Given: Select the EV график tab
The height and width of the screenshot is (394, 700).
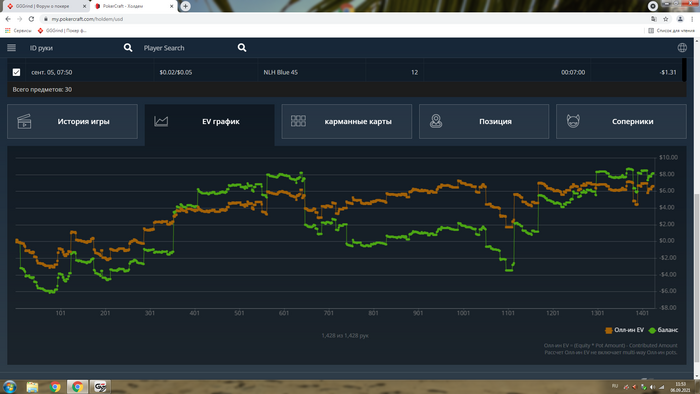Looking at the screenshot, I should (x=209, y=124).
